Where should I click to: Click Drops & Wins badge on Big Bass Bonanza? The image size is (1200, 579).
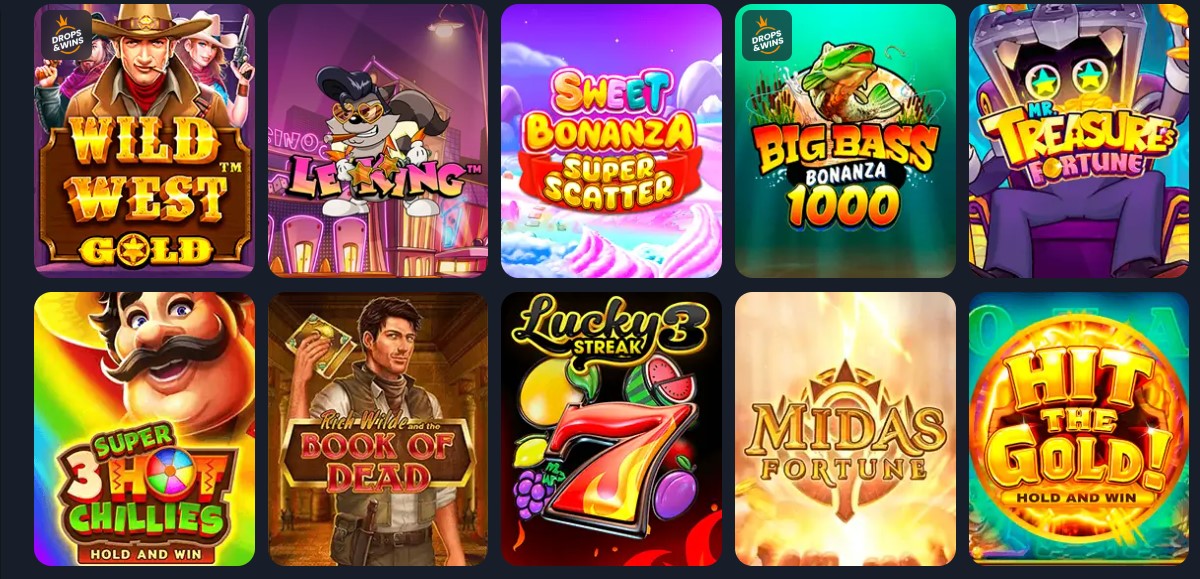[x=767, y=35]
